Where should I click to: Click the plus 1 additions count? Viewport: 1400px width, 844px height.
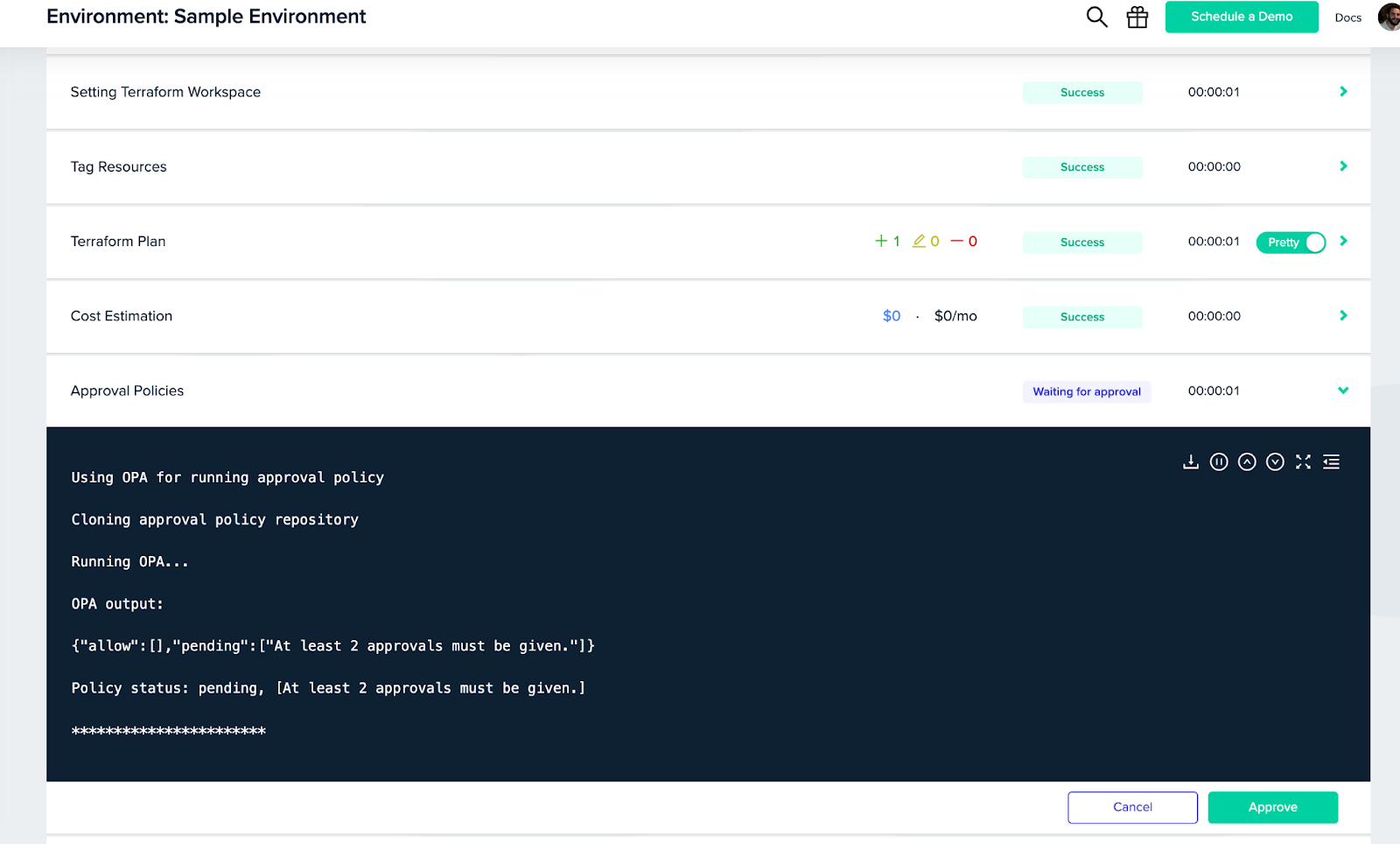pyautogui.click(x=887, y=241)
